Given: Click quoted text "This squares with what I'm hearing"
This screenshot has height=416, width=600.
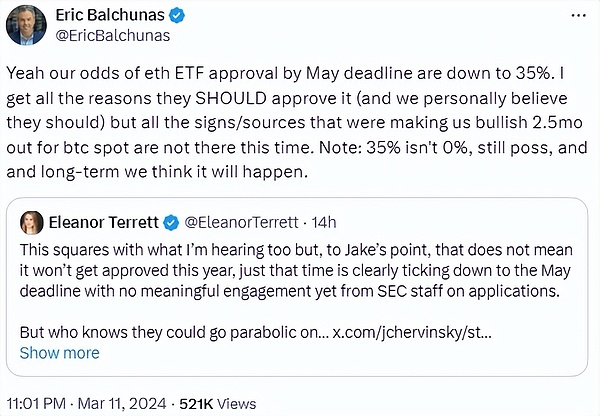Looking at the screenshot, I should (x=150, y=244).
